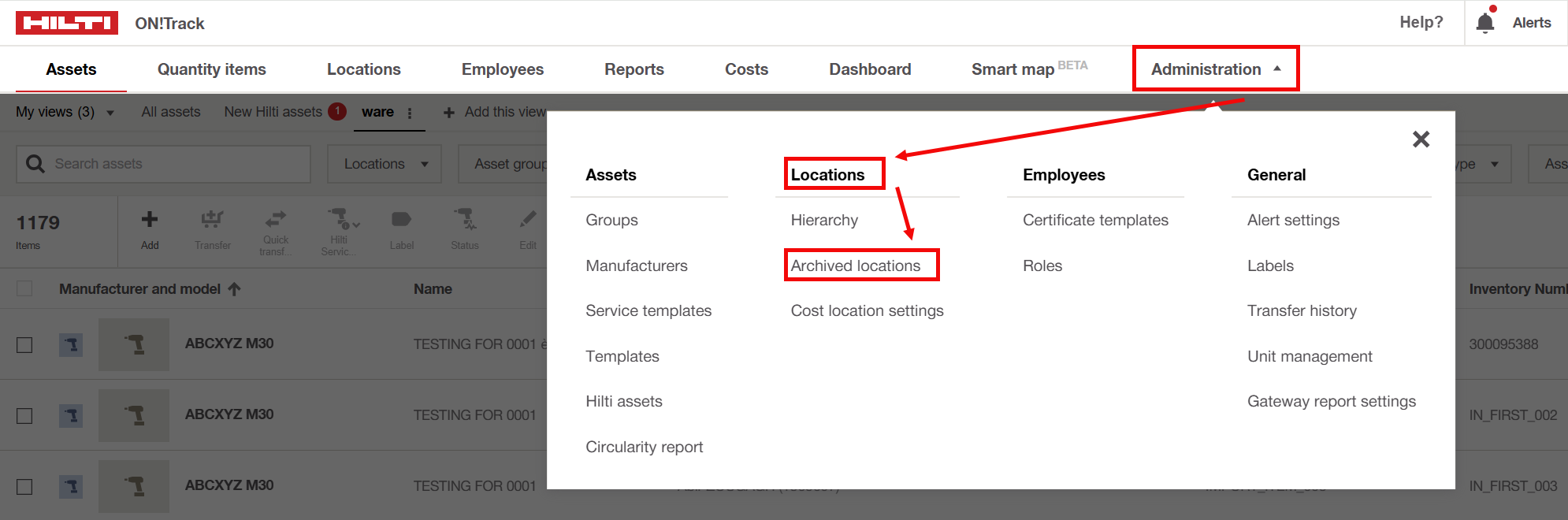Click the Status toolbar icon
This screenshot has height=520, width=1568.
[465, 218]
